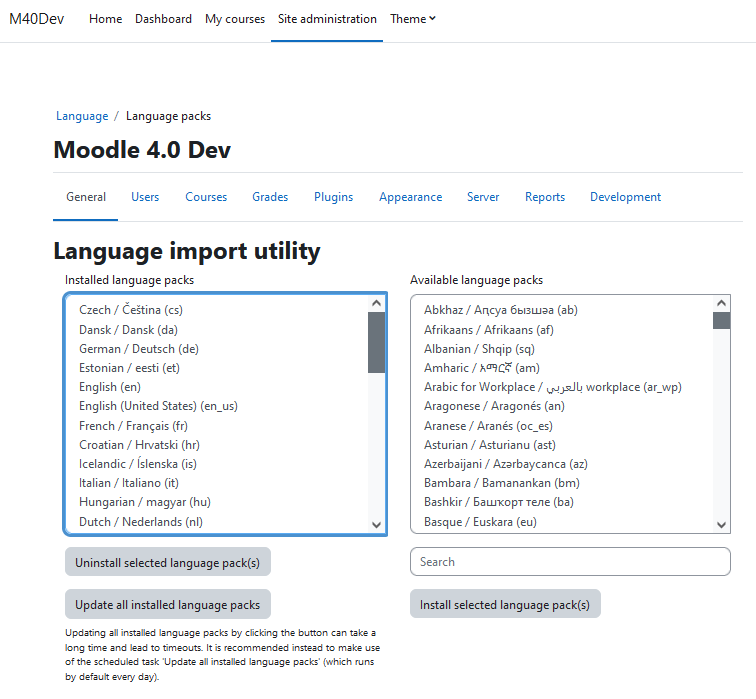Select German / Deutsch (de) installed pack
This screenshot has height=699, width=756.
click(217, 349)
